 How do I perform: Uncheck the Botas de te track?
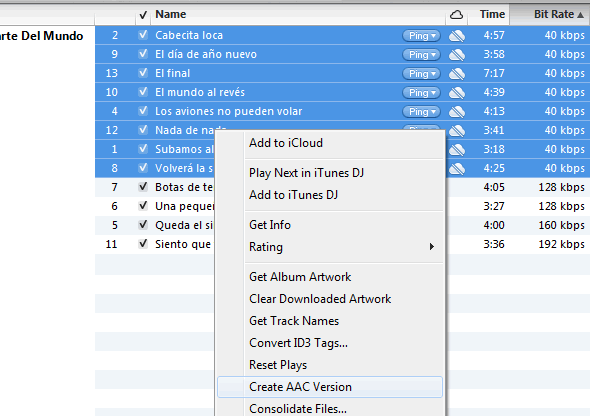point(143,187)
